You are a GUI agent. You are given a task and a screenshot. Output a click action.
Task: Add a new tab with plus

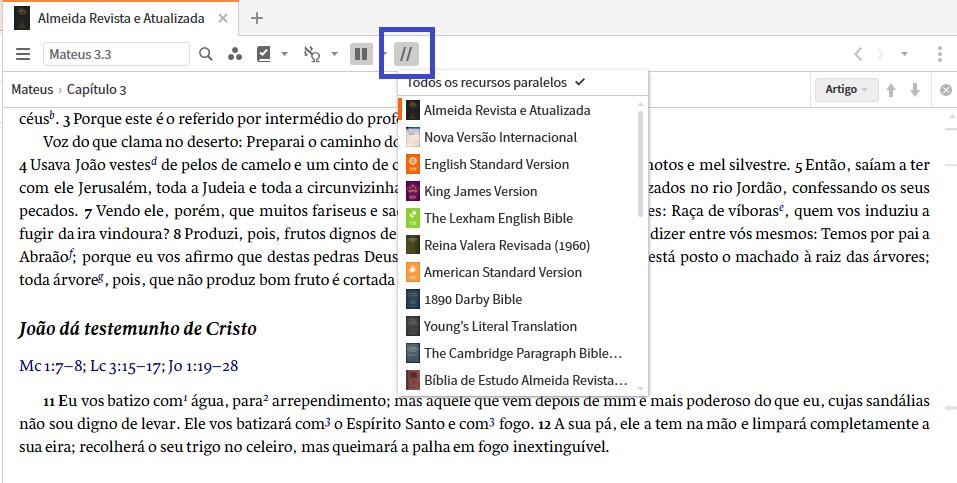(x=257, y=18)
